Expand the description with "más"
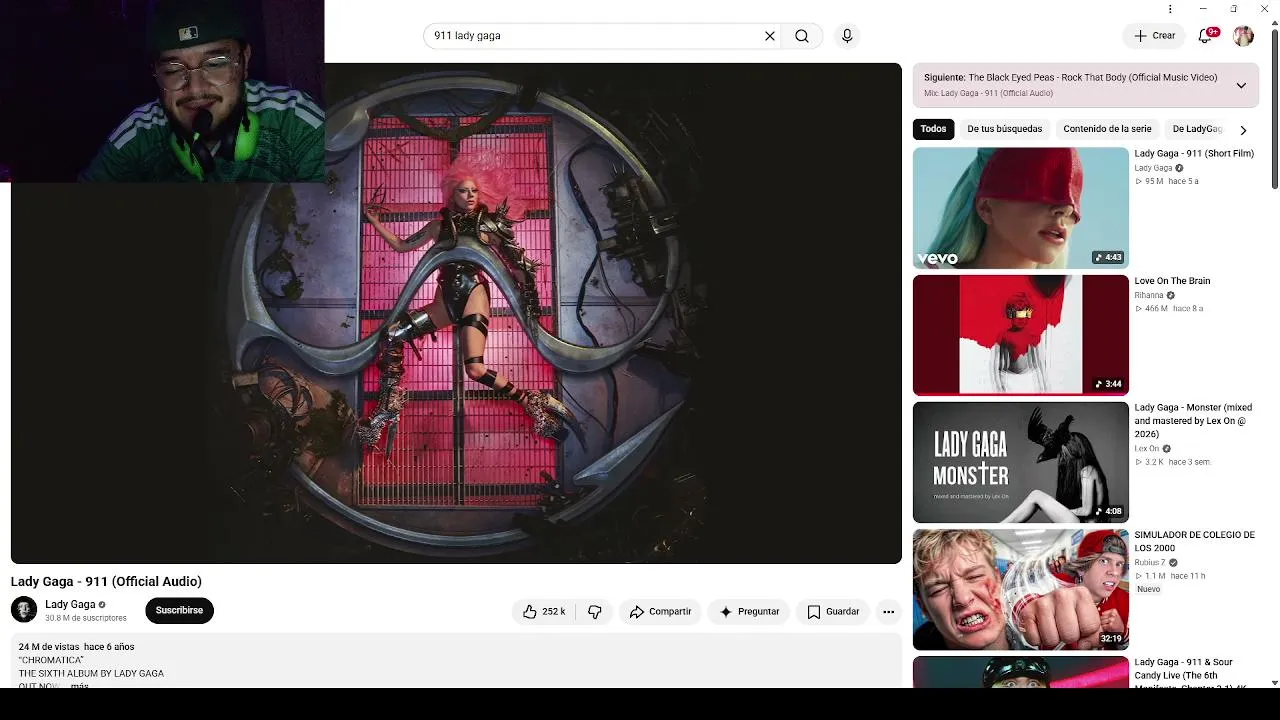 80,685
